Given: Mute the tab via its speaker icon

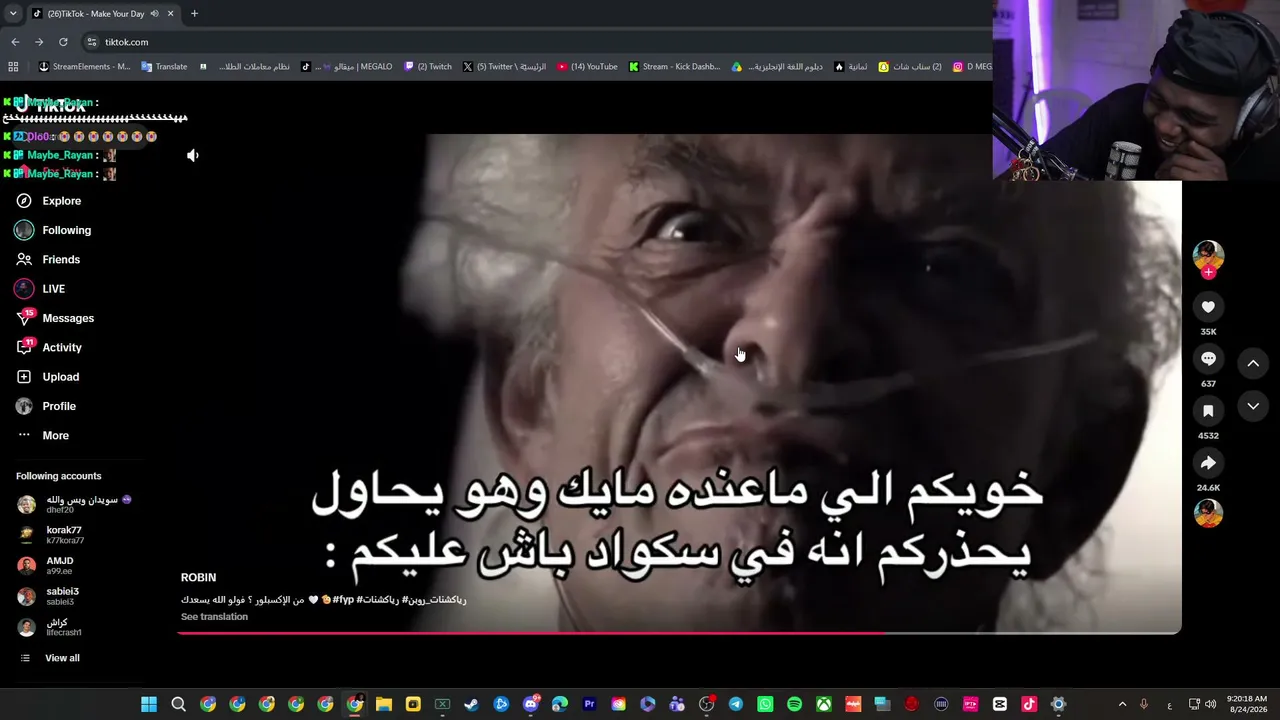Looking at the screenshot, I should [154, 14].
